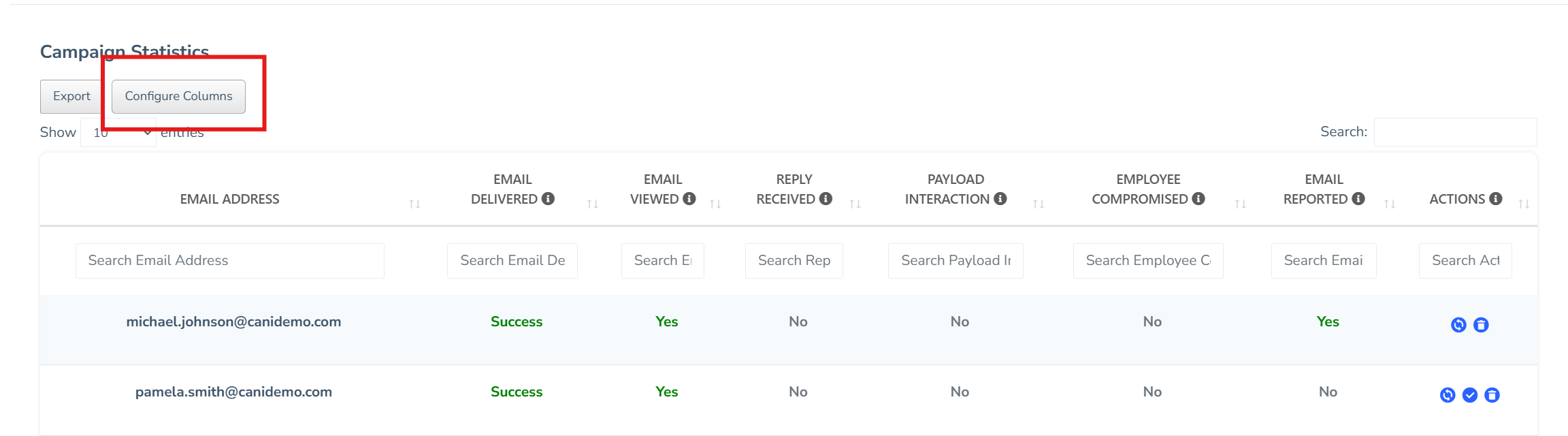This screenshot has width=1568, height=436.
Task: Click the trash icon for michael.johnson's row
Action: point(1481,325)
